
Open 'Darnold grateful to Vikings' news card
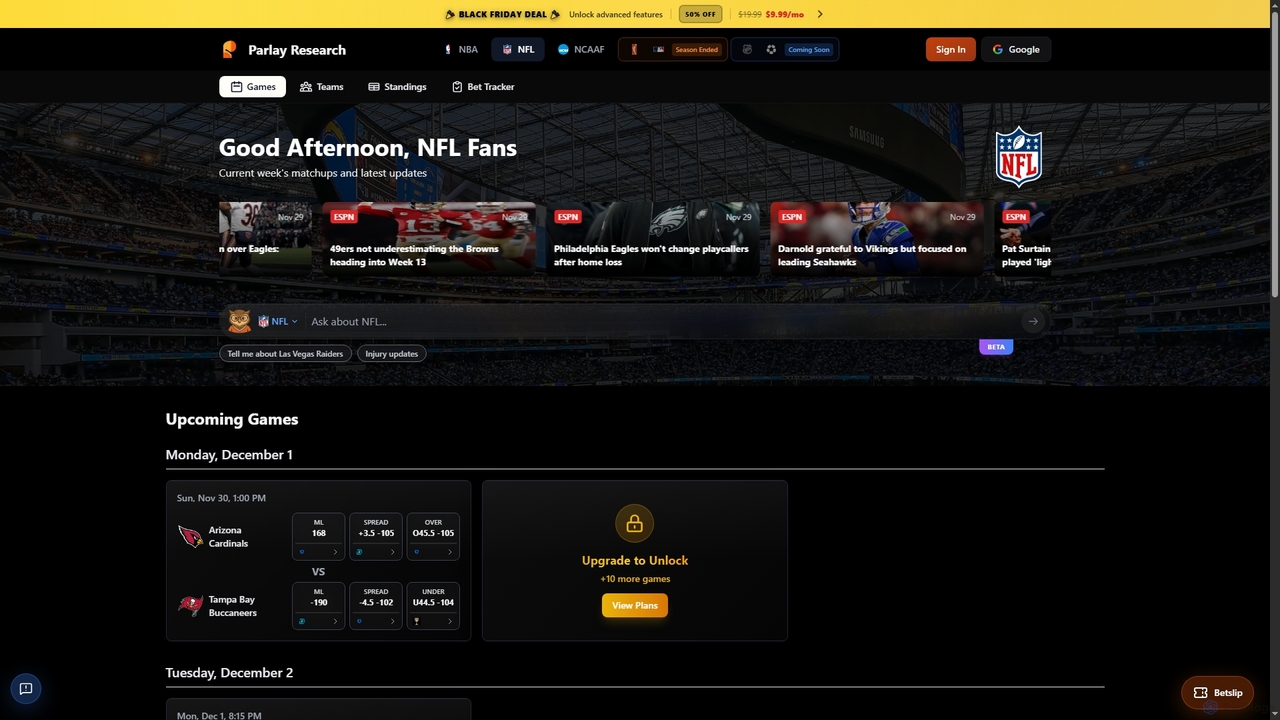(x=877, y=239)
